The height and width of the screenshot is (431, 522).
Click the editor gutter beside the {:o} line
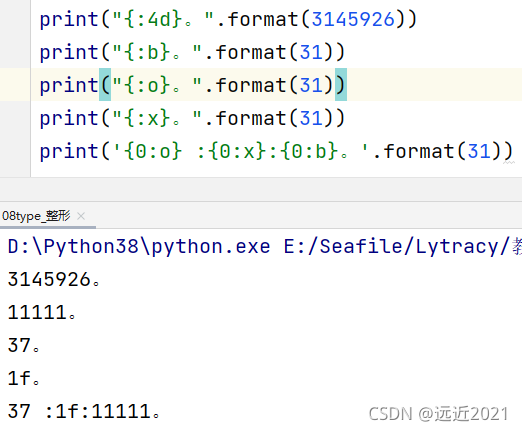15,85
